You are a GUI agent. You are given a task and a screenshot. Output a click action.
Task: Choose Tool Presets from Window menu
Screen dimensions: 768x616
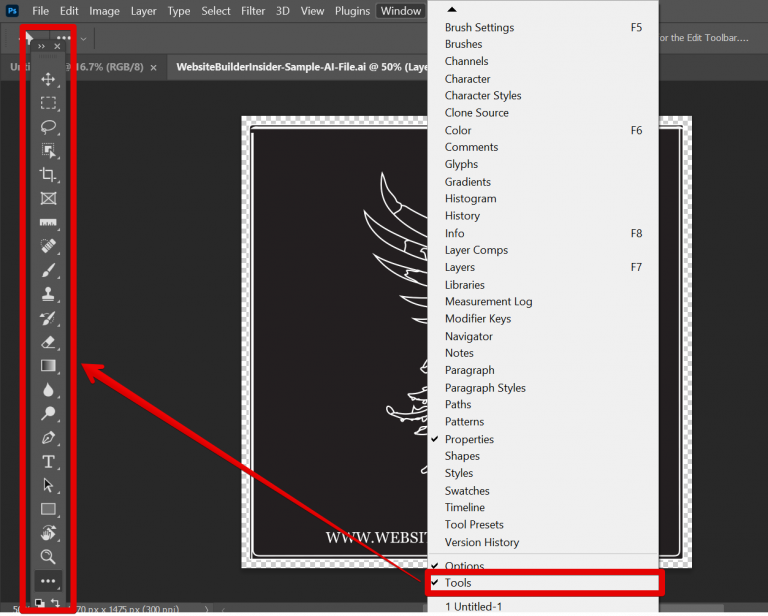click(543, 524)
